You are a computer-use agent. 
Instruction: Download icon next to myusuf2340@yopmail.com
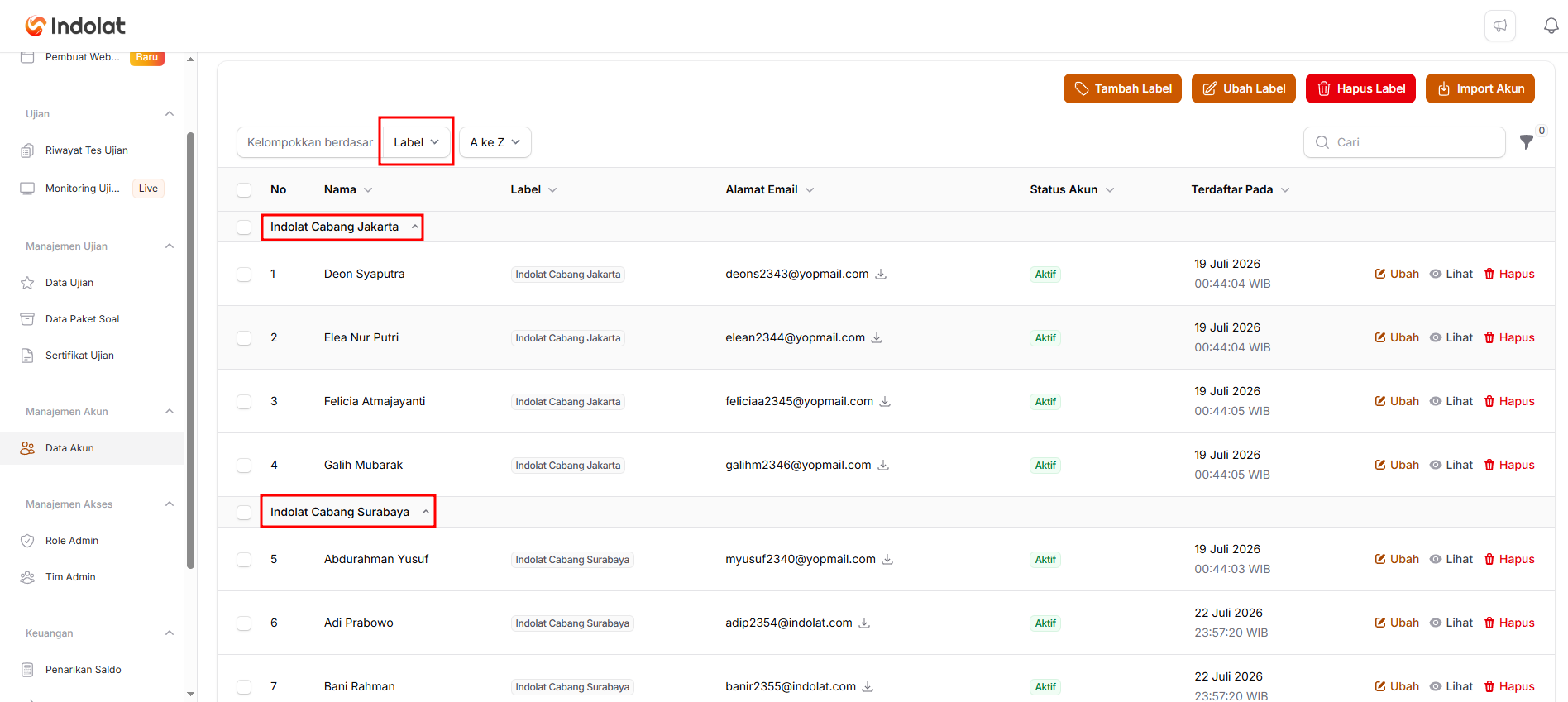click(887, 559)
